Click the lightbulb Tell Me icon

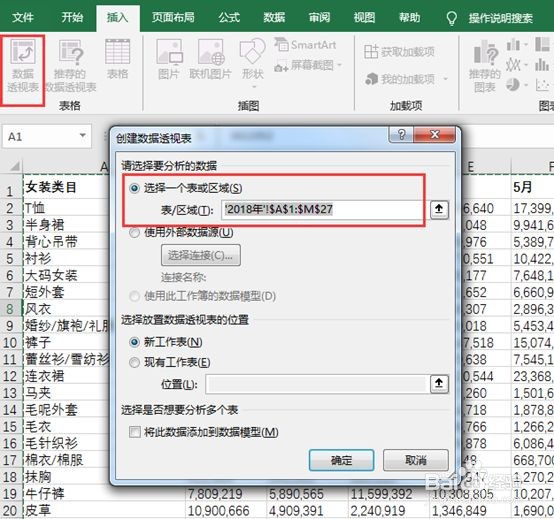pyautogui.click(x=452, y=18)
